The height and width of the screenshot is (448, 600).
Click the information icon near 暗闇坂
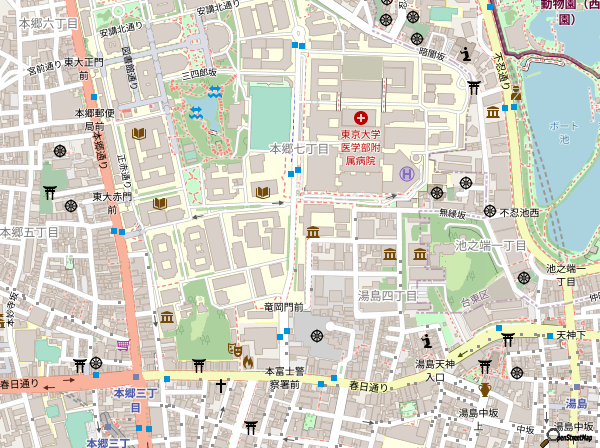click(x=468, y=55)
